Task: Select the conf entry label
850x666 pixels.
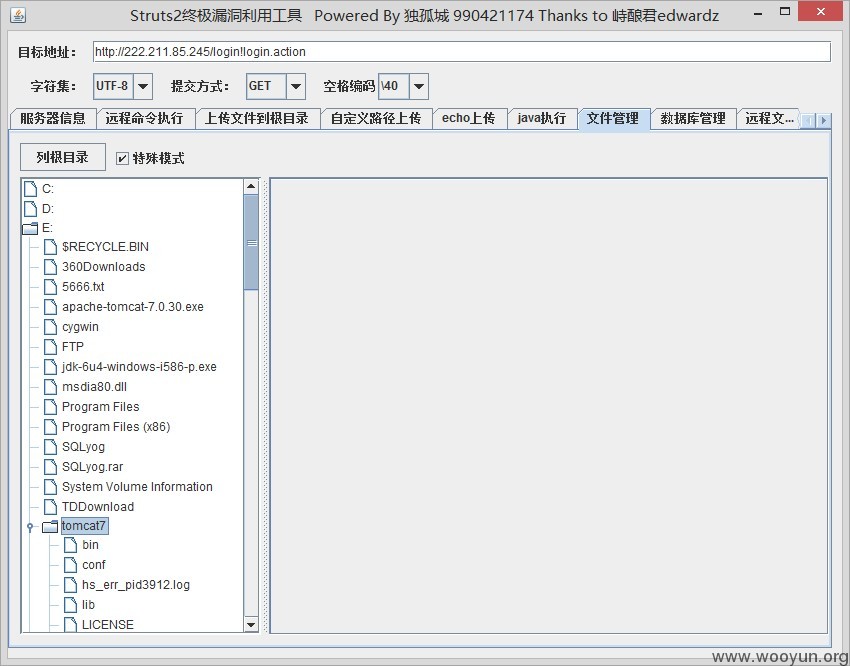Action: coord(93,565)
